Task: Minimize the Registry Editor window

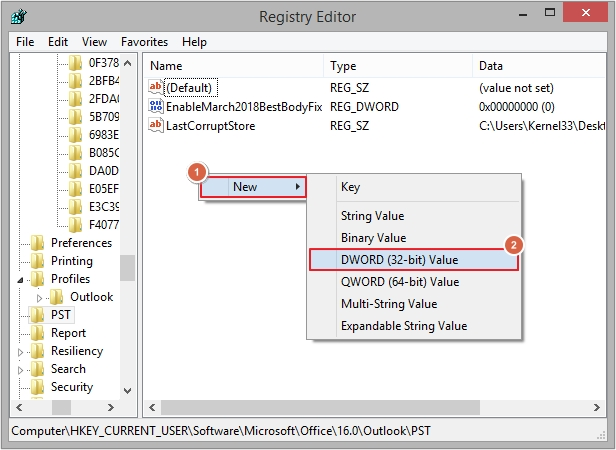Action: coord(523,15)
